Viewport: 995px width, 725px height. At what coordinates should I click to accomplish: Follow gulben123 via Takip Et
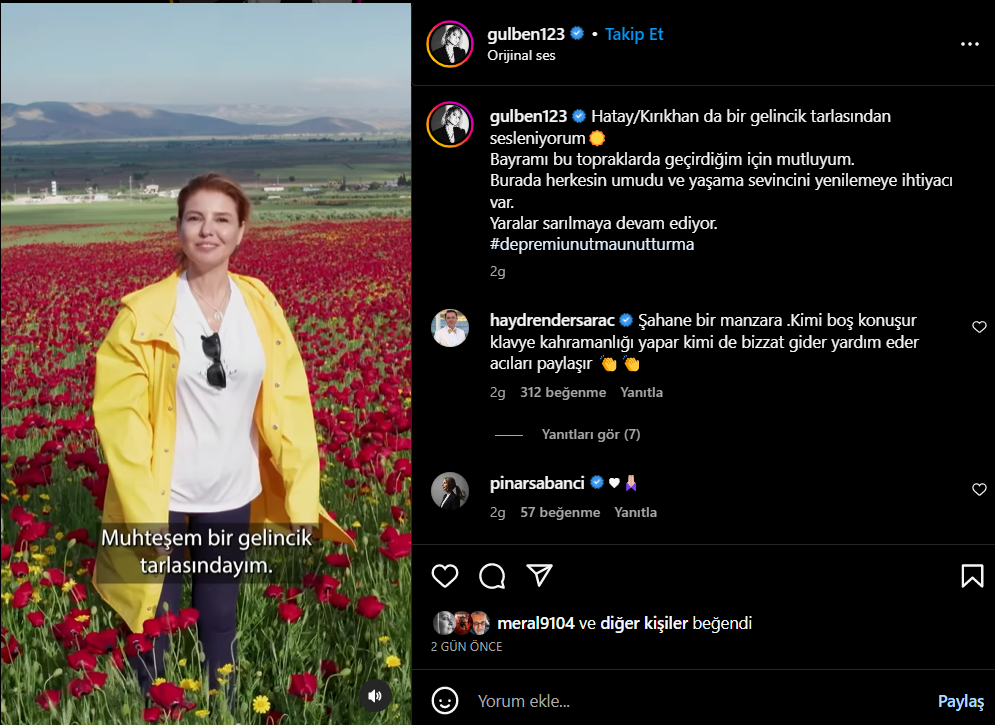click(634, 34)
